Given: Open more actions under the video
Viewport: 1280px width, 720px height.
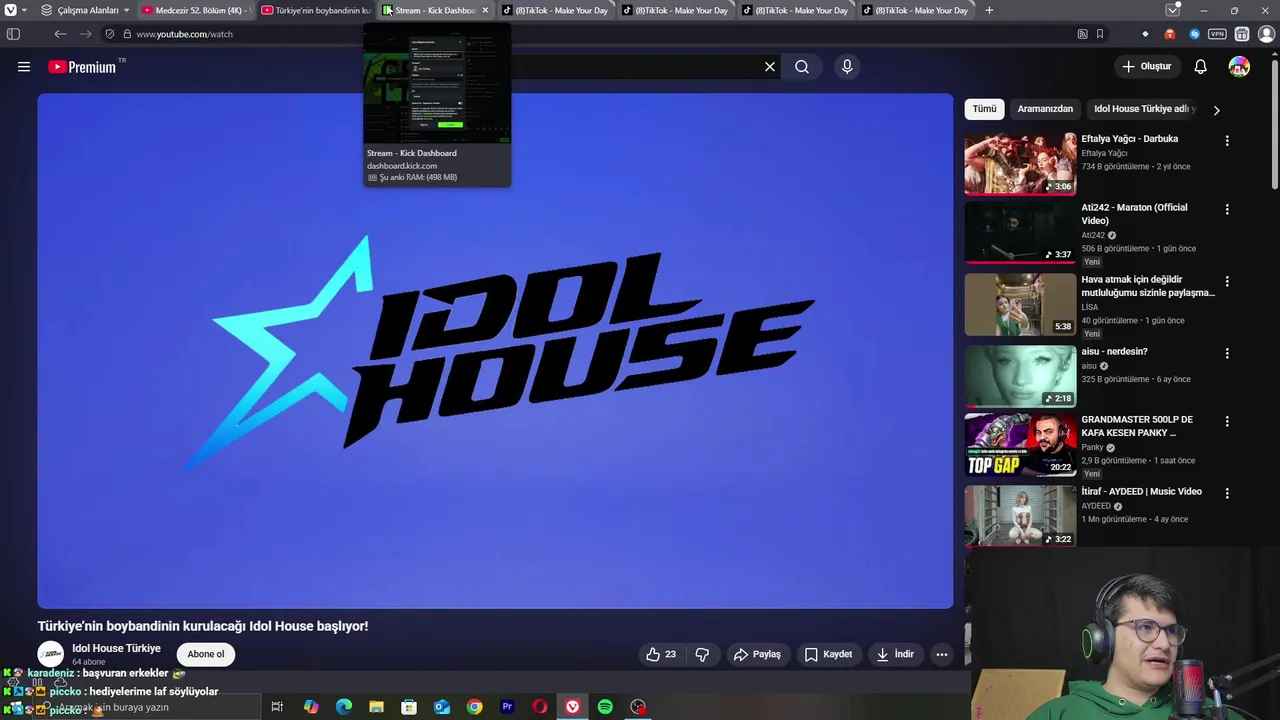Looking at the screenshot, I should pos(941,654).
